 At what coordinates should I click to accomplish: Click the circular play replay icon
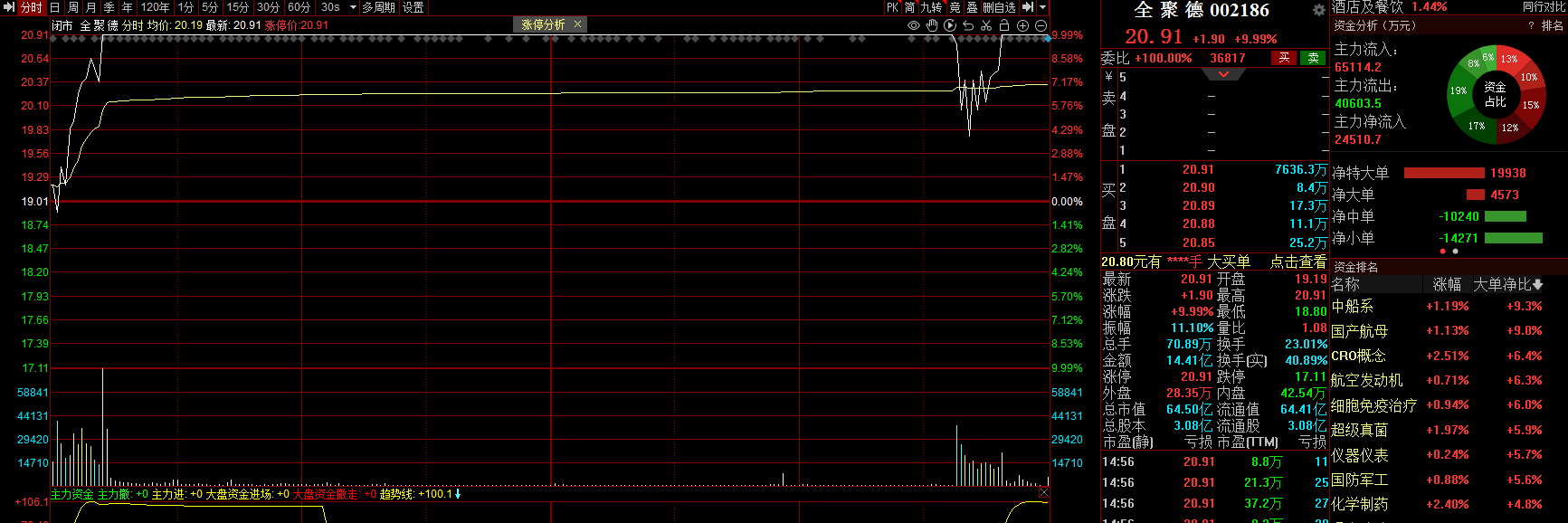(950, 25)
